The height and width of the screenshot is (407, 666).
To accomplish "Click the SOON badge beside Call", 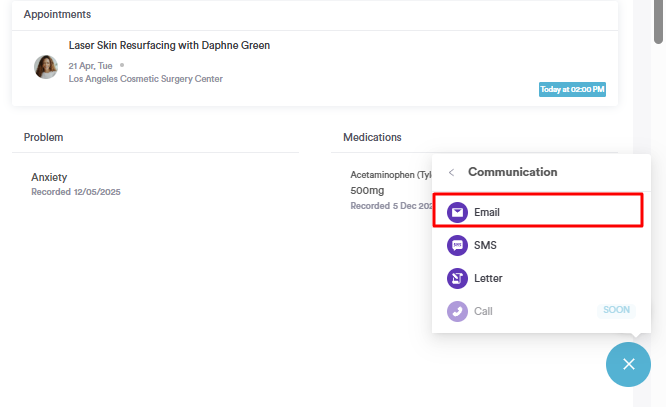I will (x=616, y=310).
